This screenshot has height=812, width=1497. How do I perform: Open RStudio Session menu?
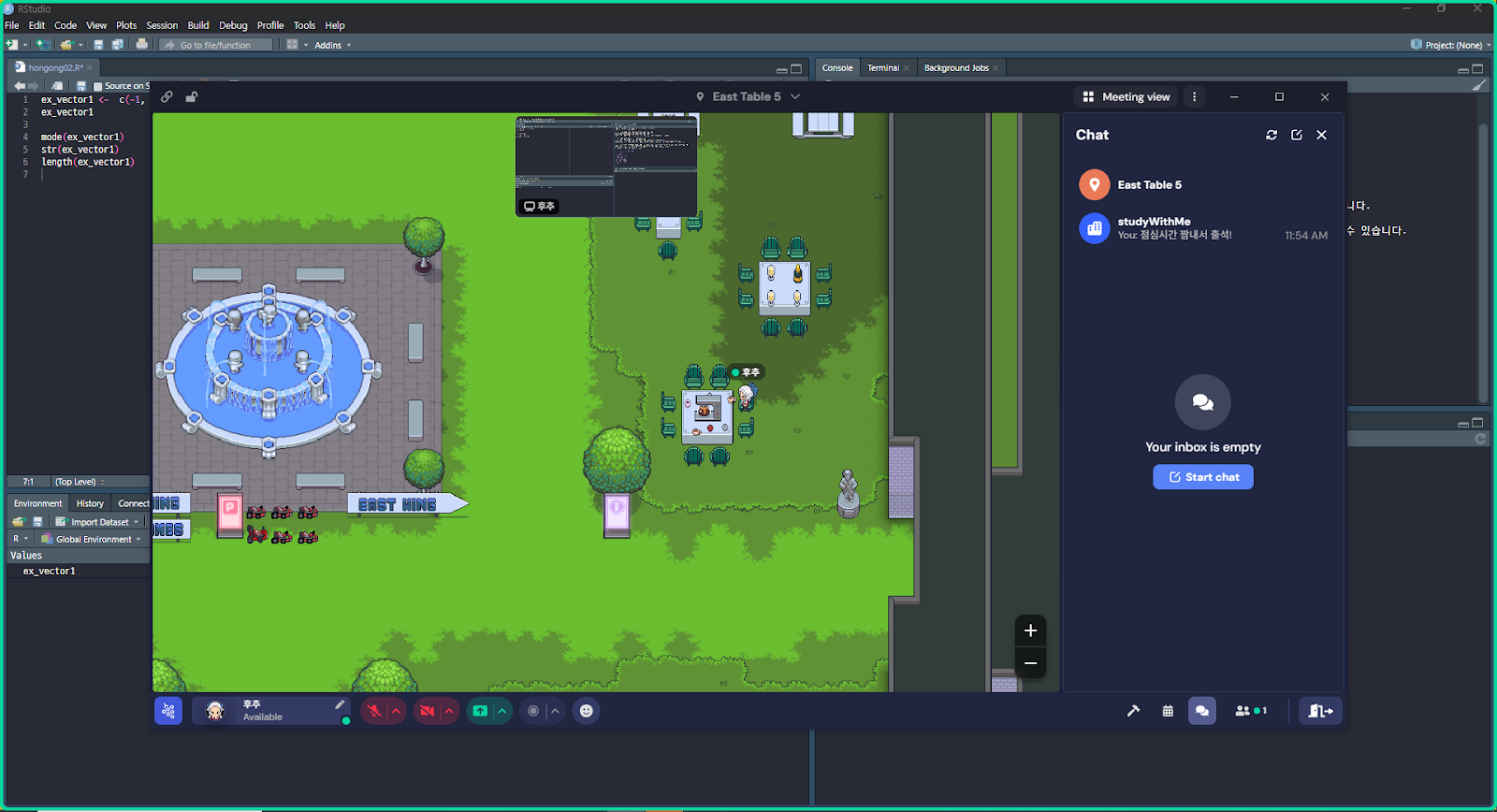pos(162,25)
